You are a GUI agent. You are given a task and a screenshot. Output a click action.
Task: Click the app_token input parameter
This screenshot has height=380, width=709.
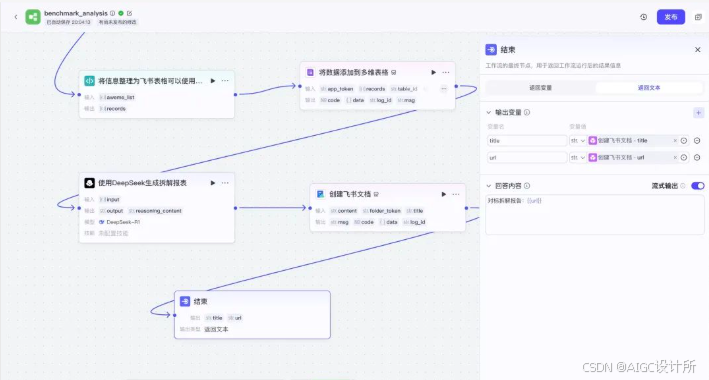click(337, 89)
